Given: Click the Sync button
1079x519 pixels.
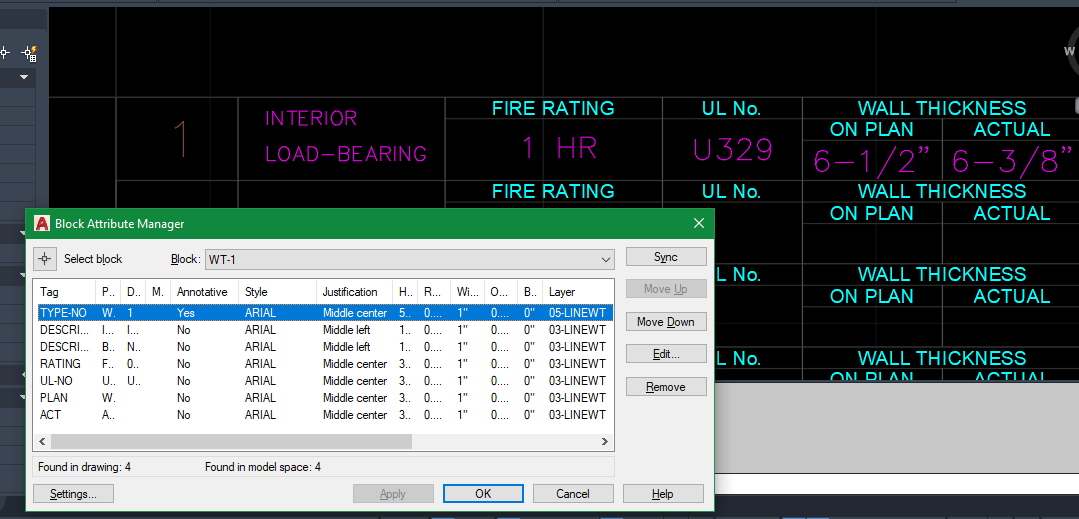Looking at the screenshot, I should pos(666,257).
